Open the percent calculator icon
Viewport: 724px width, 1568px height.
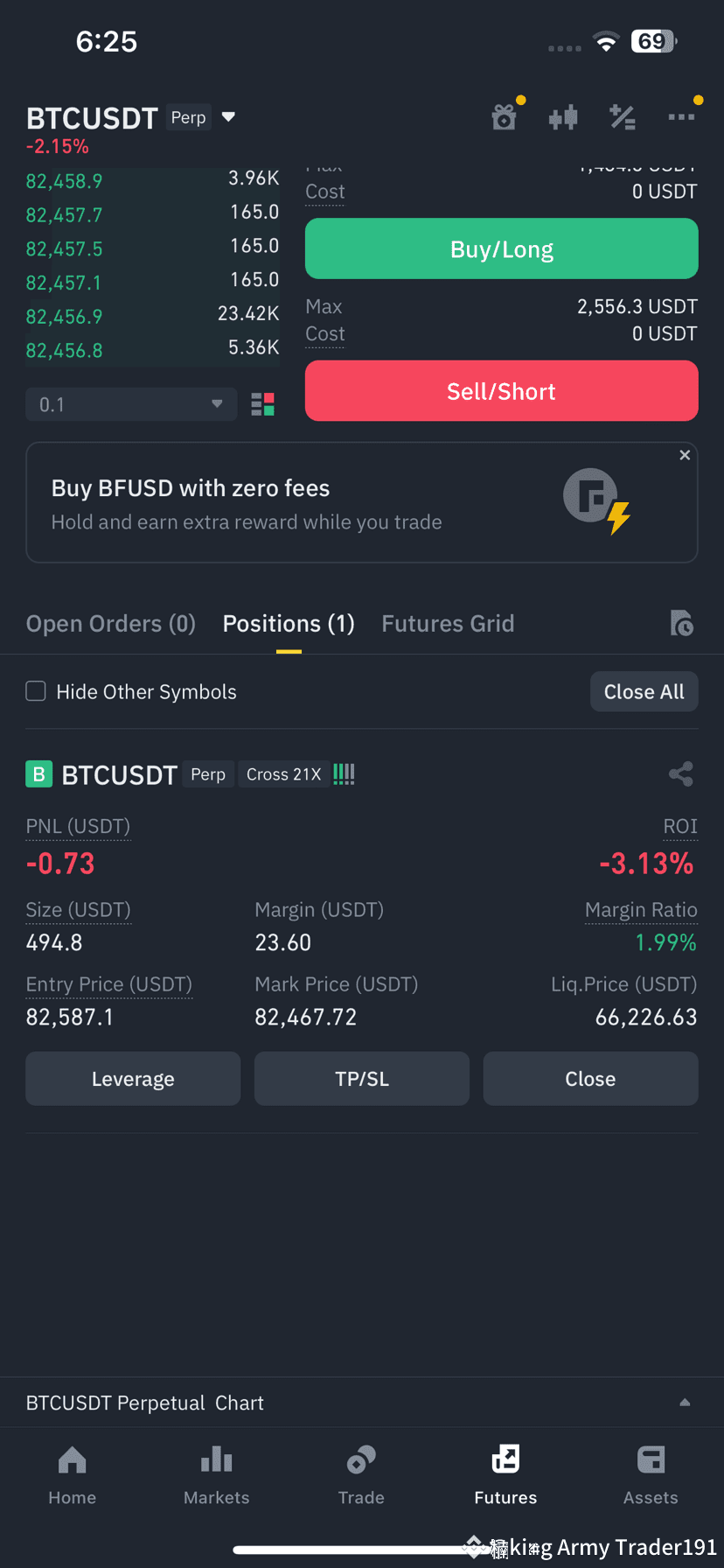(x=623, y=116)
